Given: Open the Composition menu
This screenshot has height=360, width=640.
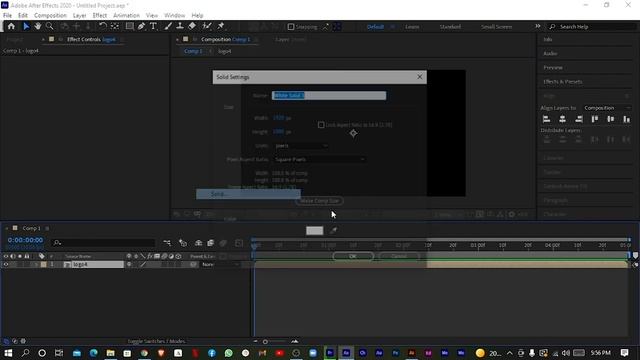Looking at the screenshot, I should click(50, 15).
